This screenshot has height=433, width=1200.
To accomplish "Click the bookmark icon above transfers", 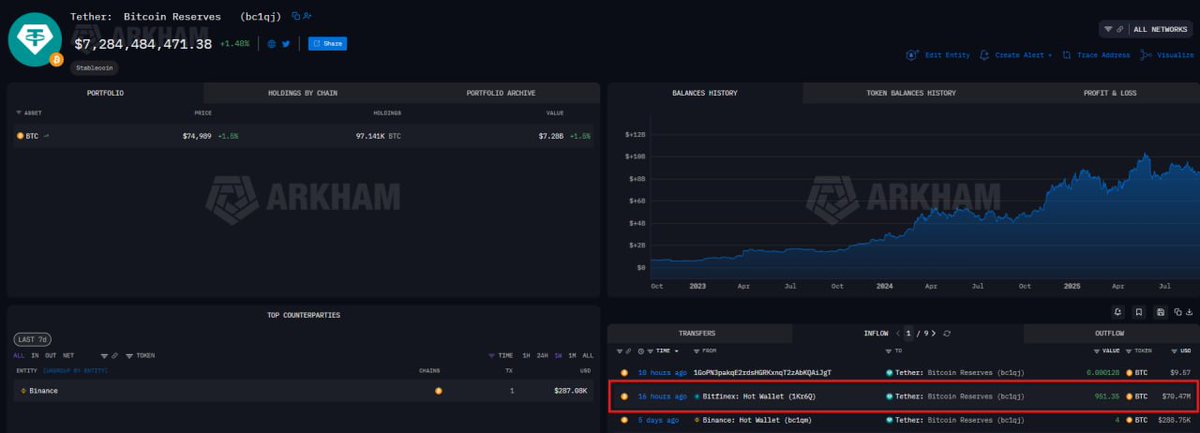I will click(1138, 312).
